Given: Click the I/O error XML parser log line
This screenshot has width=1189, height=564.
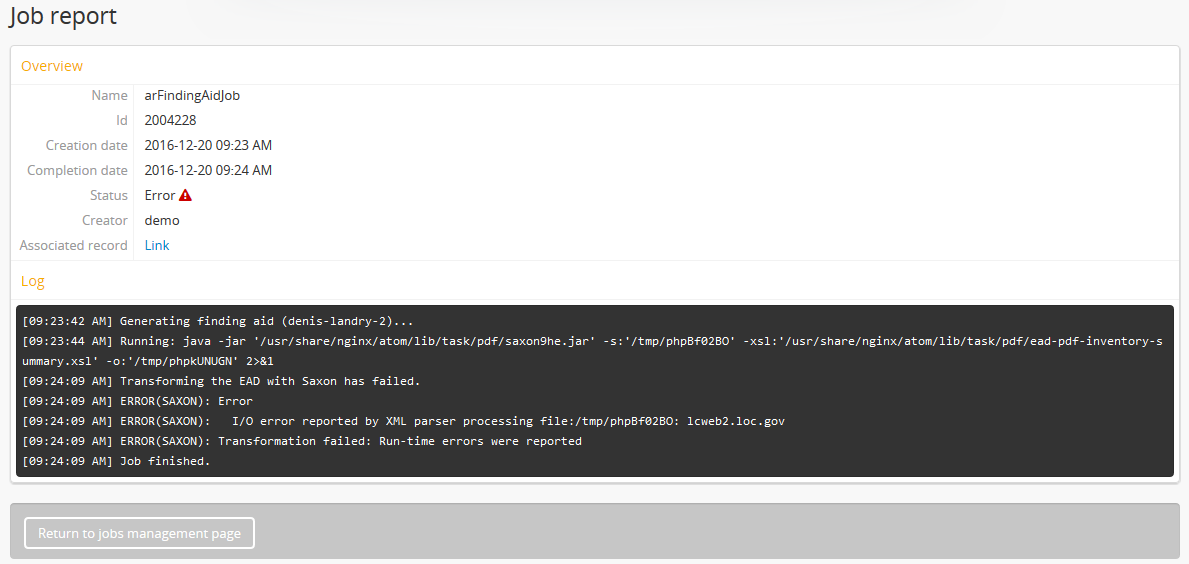Looking at the screenshot, I should [x=403, y=421].
